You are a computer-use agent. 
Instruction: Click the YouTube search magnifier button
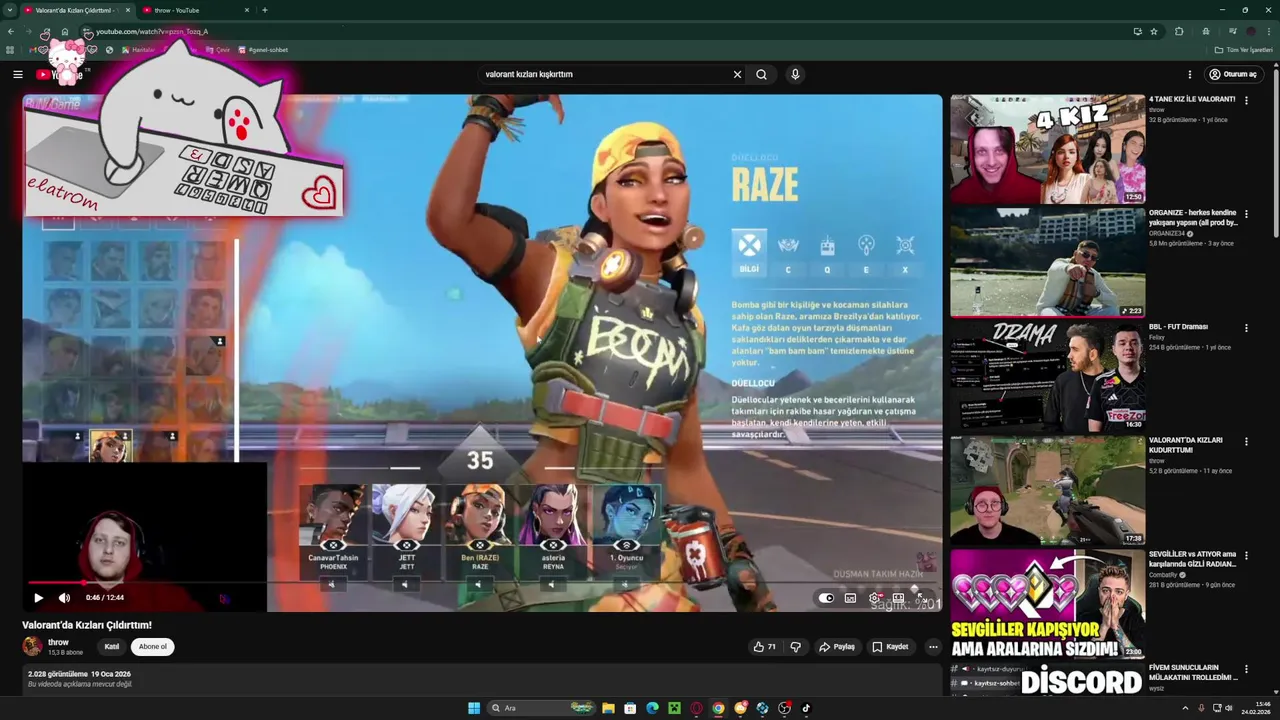762,74
